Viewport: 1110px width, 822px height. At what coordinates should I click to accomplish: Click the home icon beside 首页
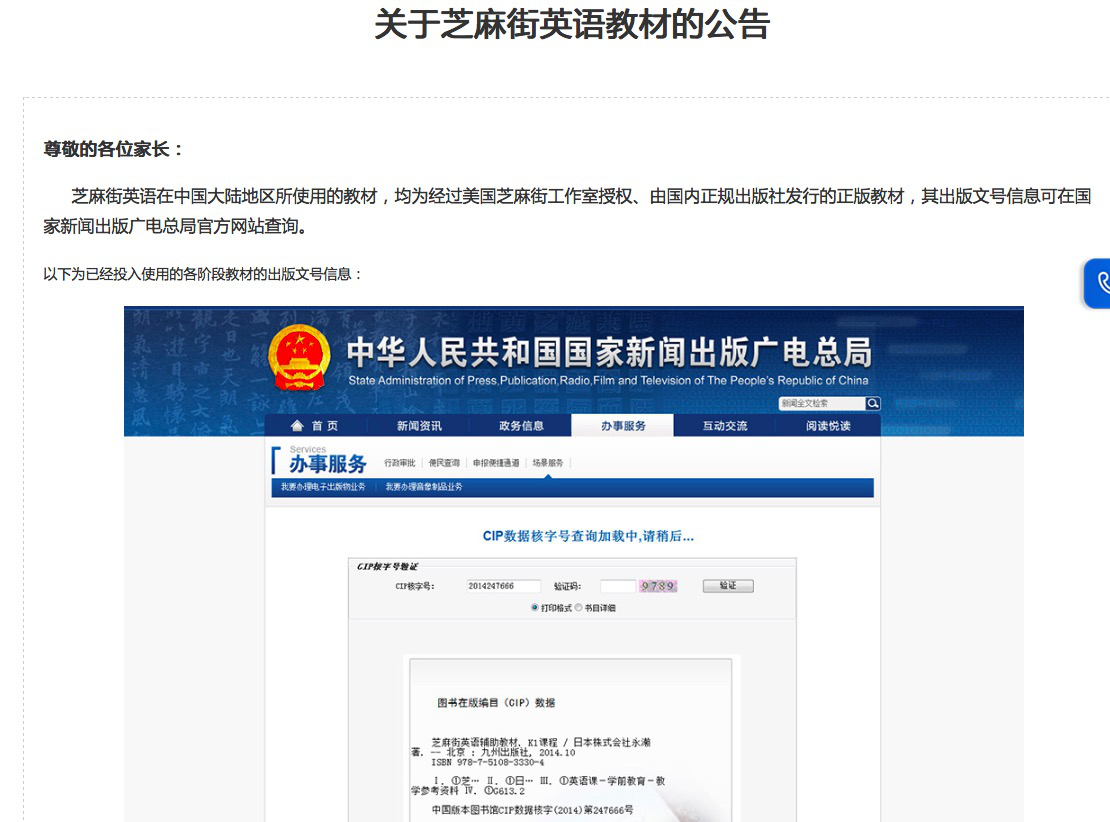[x=297, y=426]
